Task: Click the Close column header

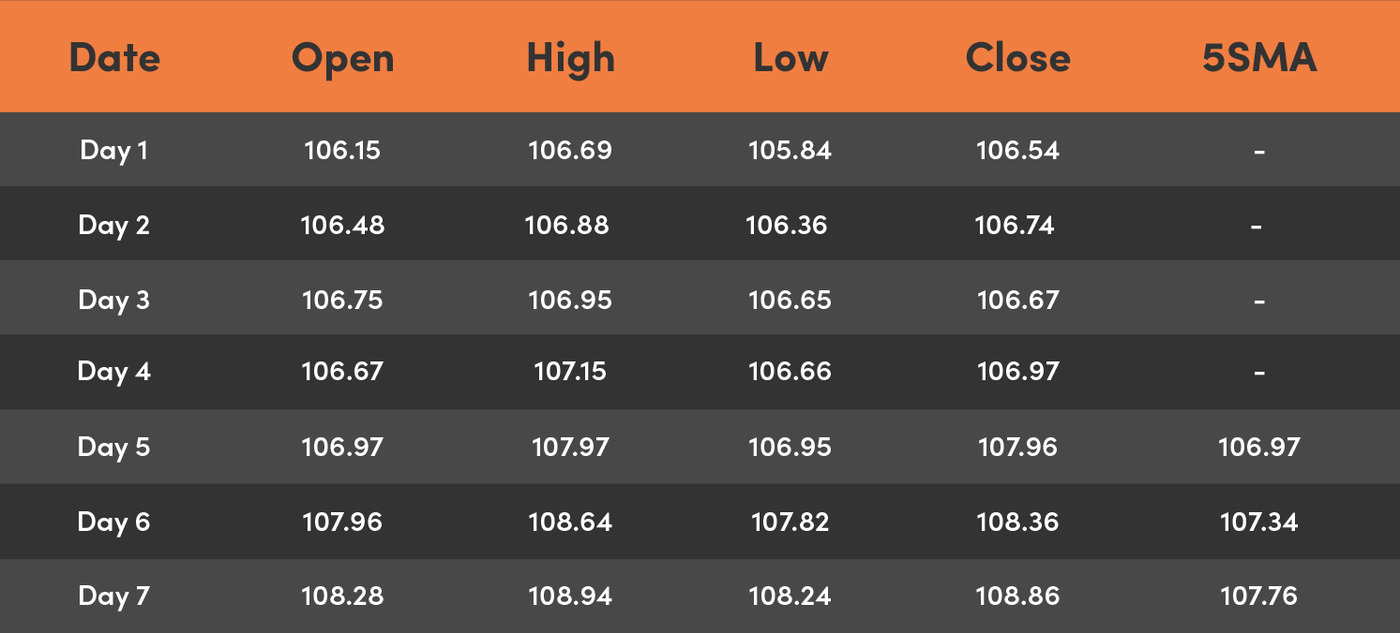Action: 1017,58
